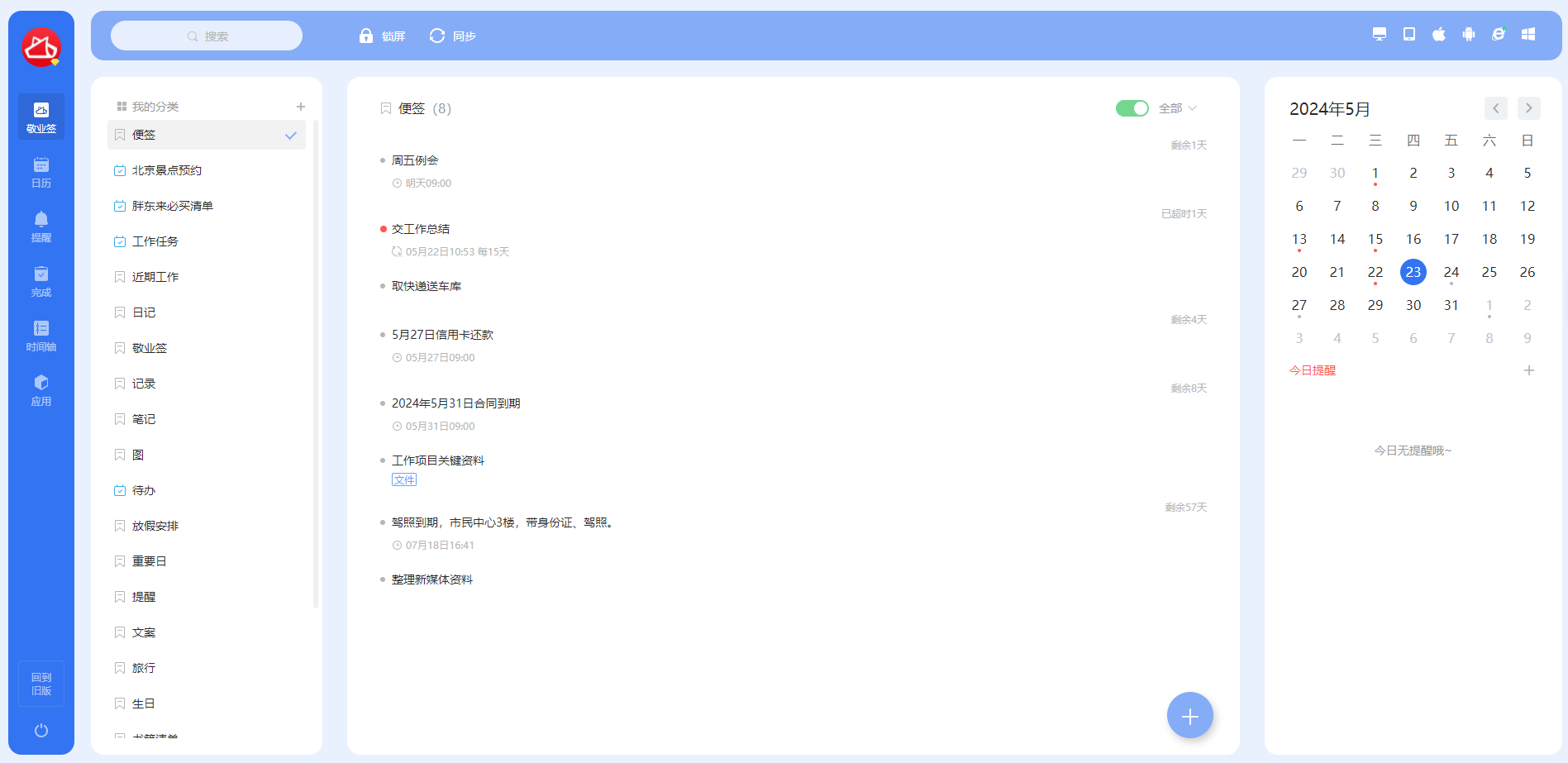Open the 工作项目关键资料 note
The height and width of the screenshot is (763, 1568).
(x=438, y=460)
